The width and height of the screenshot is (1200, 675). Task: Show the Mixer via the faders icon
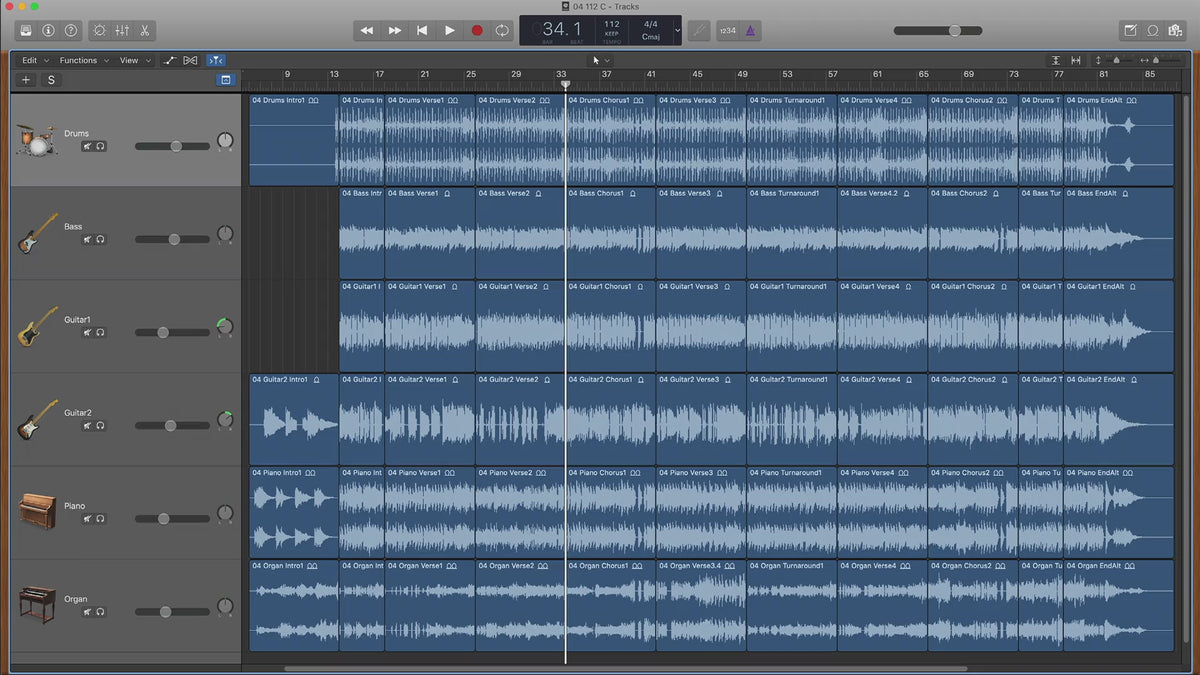122,30
